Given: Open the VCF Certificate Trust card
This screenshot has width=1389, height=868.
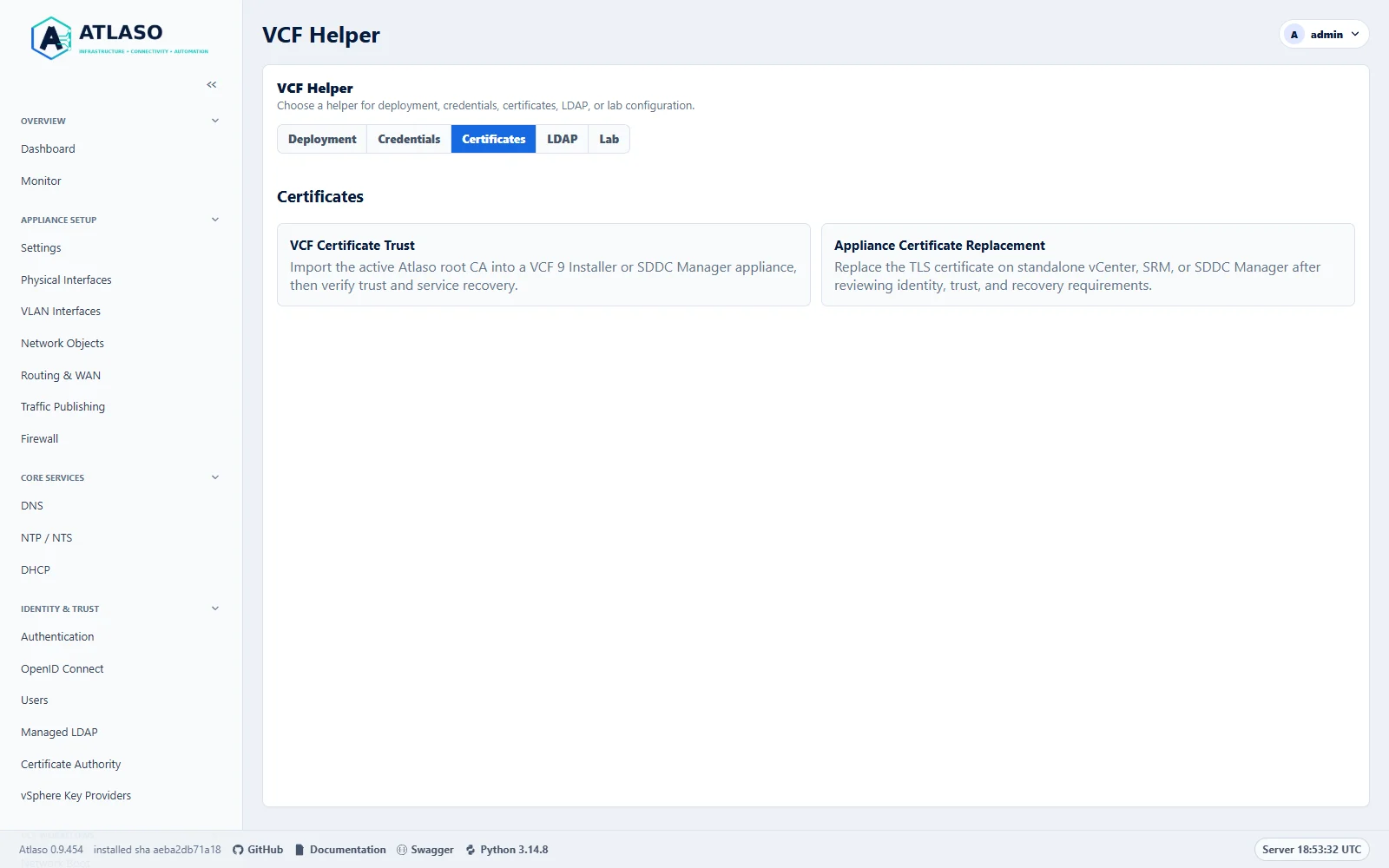Looking at the screenshot, I should click(543, 265).
